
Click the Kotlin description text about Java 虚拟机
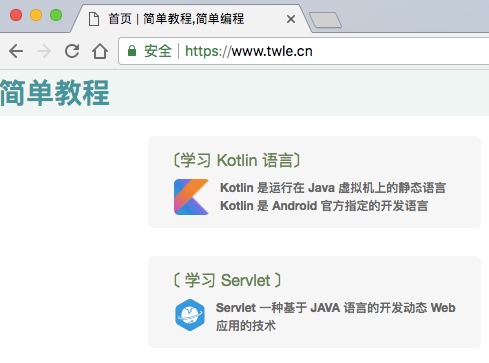[333, 188]
